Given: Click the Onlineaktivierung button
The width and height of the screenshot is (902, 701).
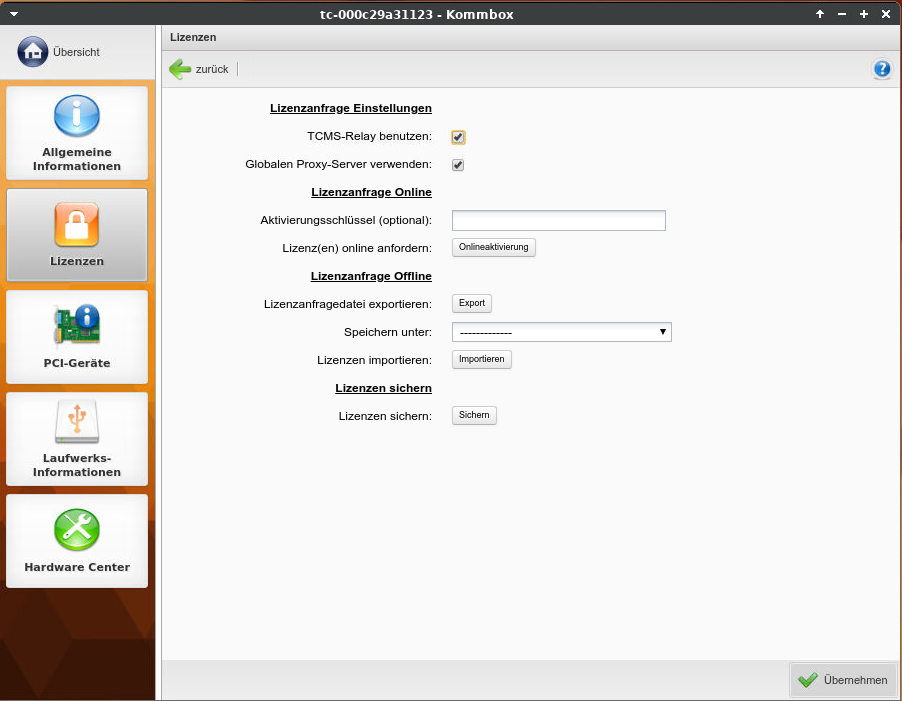Looking at the screenshot, I should point(494,247).
